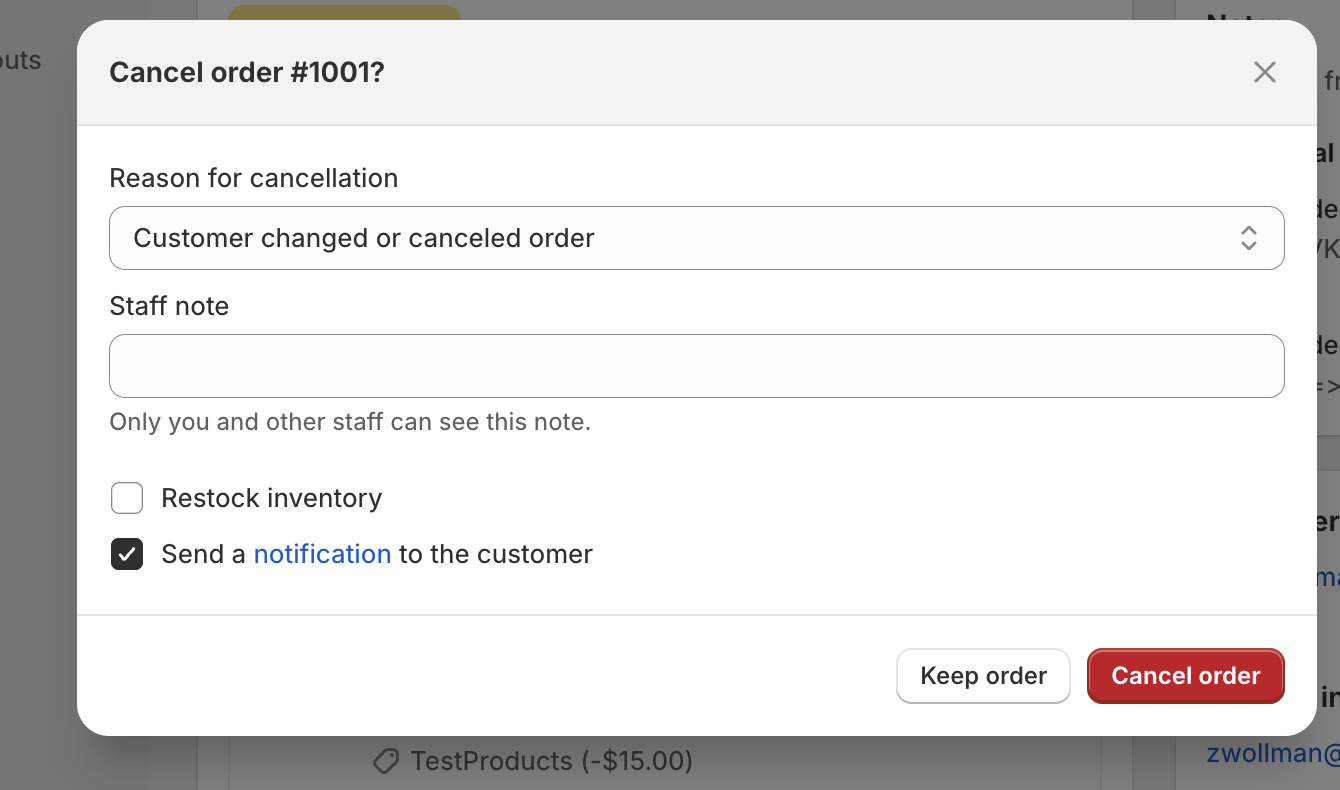Click the Cancel order #1001? dialog title

(x=247, y=72)
